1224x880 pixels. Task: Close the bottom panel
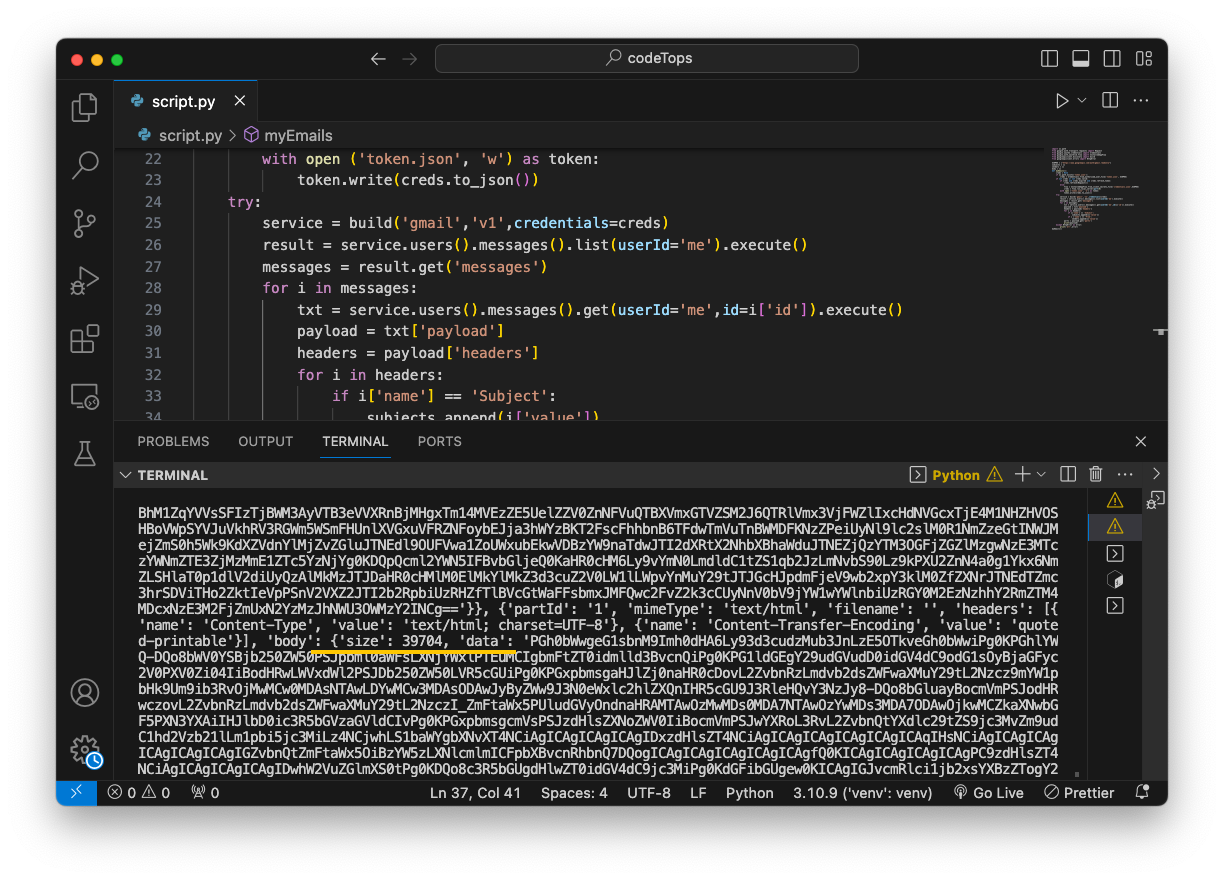click(x=1141, y=441)
